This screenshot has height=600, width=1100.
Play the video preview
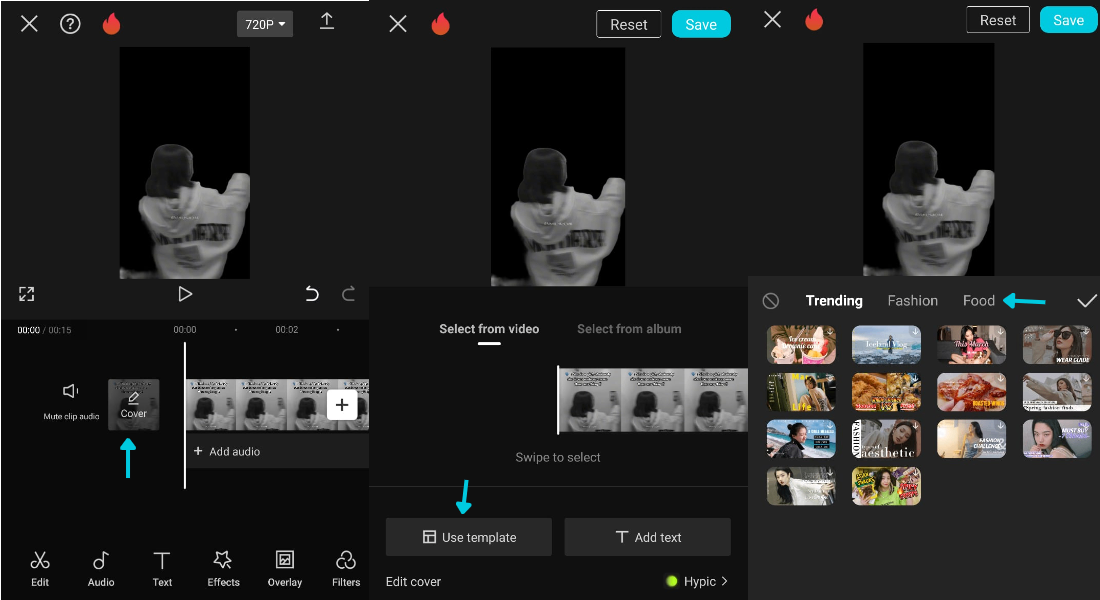click(x=185, y=294)
